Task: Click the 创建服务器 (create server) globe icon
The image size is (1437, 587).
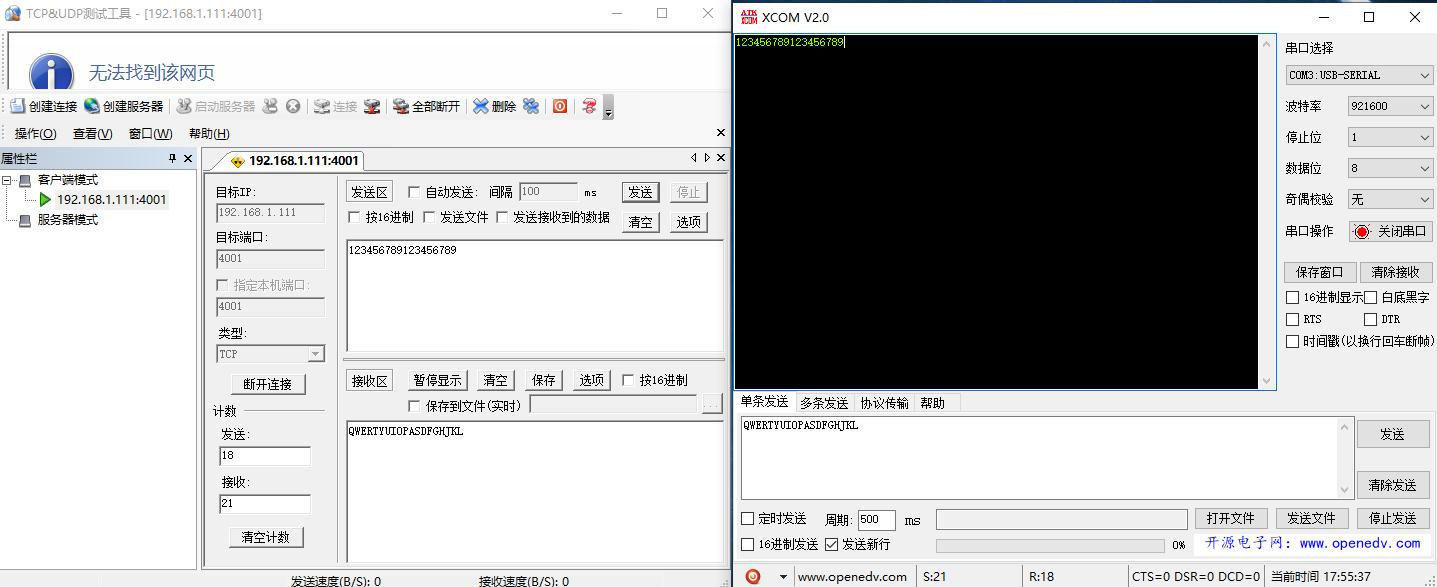Action: pos(92,106)
